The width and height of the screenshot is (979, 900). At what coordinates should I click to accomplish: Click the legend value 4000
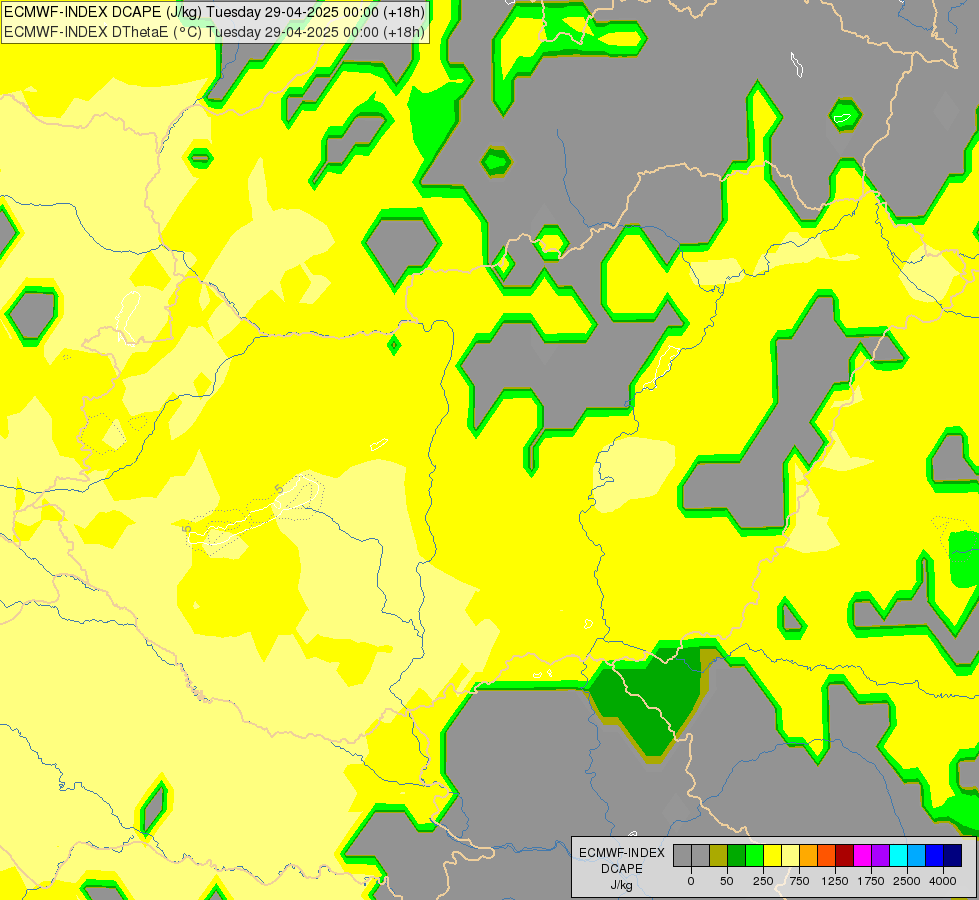click(943, 881)
